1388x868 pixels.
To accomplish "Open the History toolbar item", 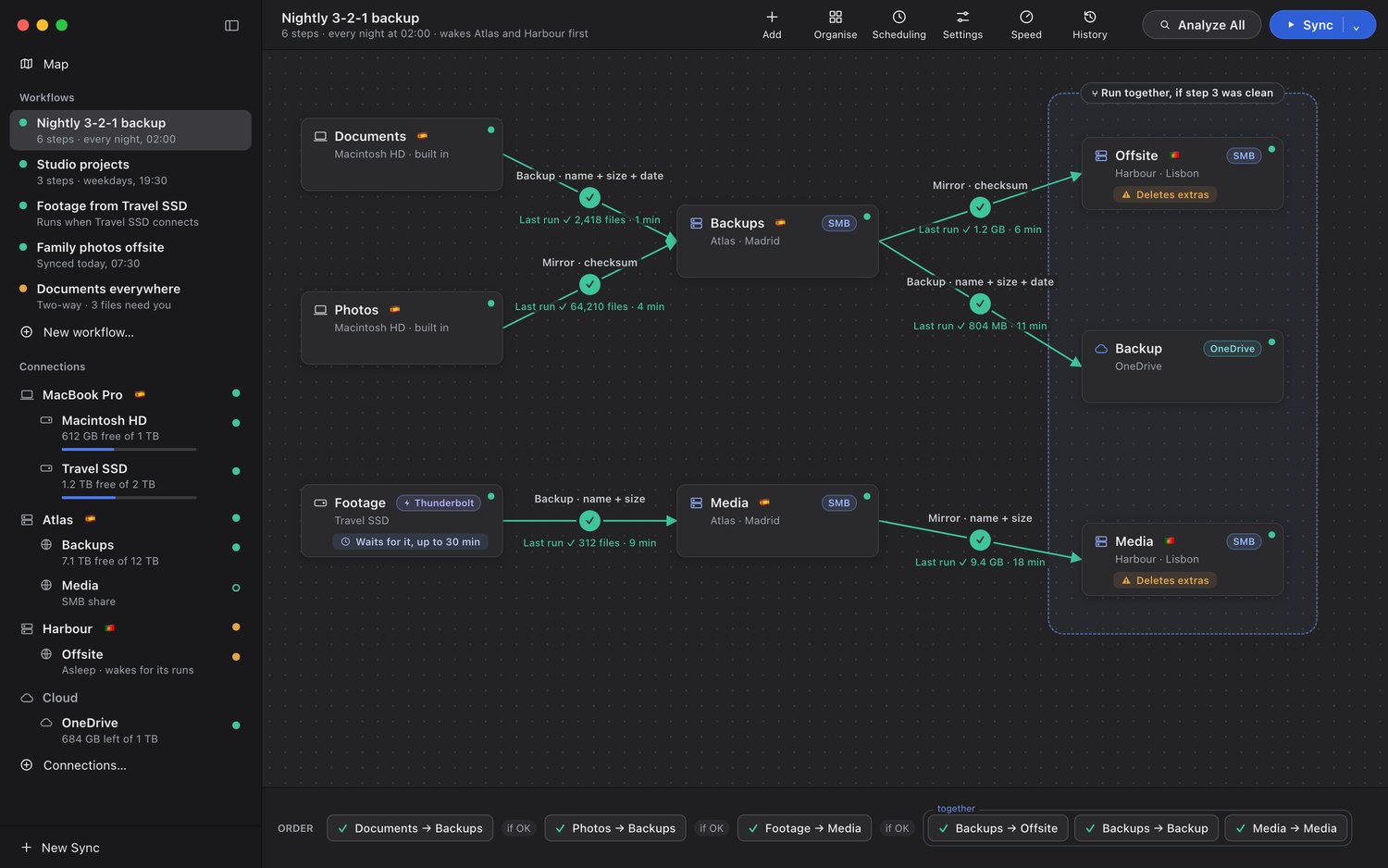I will click(x=1089, y=25).
